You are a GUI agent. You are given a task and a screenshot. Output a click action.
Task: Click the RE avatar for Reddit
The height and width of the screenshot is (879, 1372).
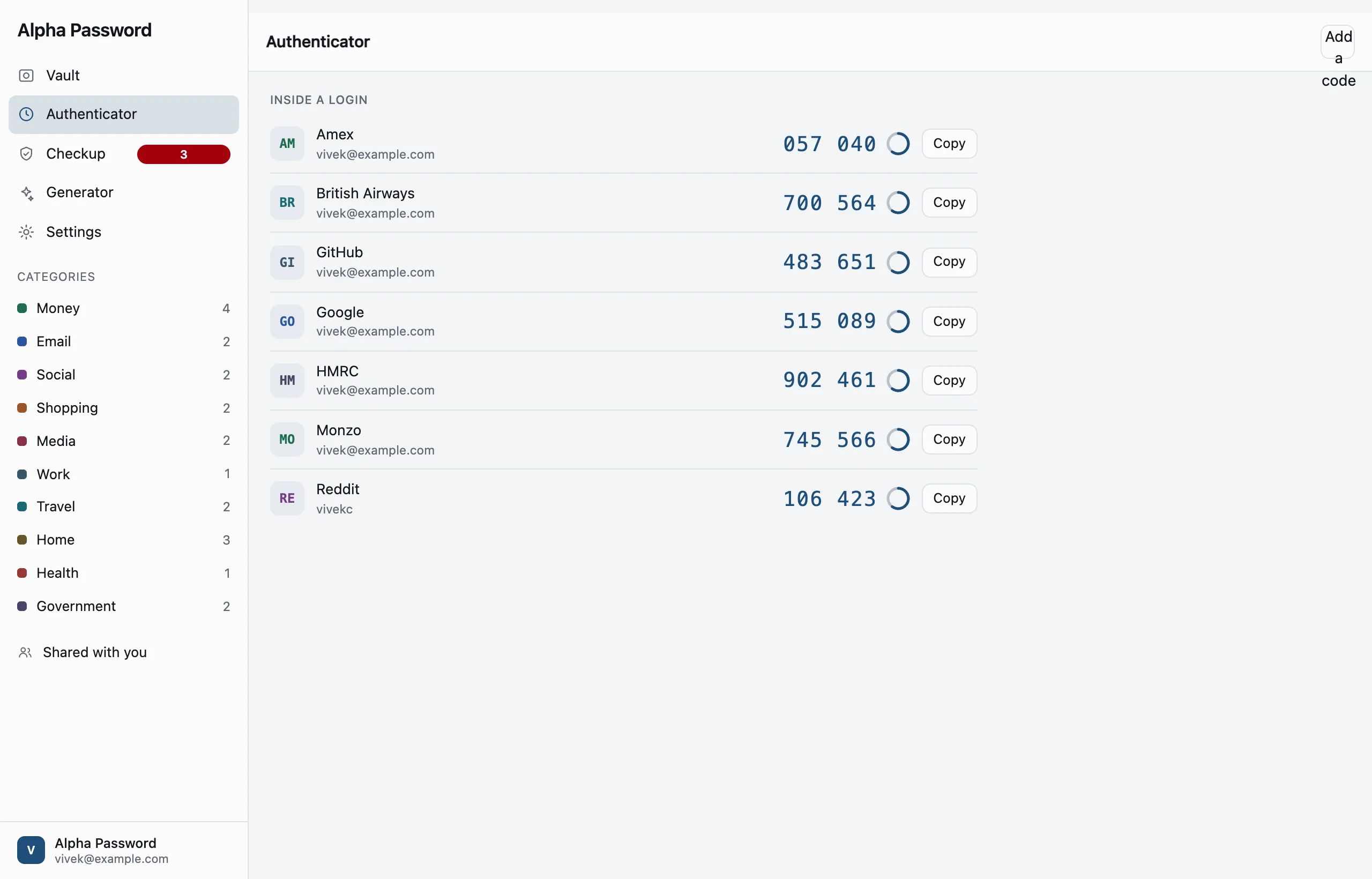[x=287, y=498]
